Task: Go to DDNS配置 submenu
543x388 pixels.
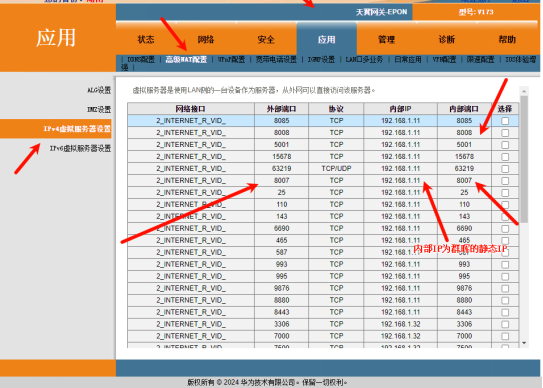Action: (141, 59)
